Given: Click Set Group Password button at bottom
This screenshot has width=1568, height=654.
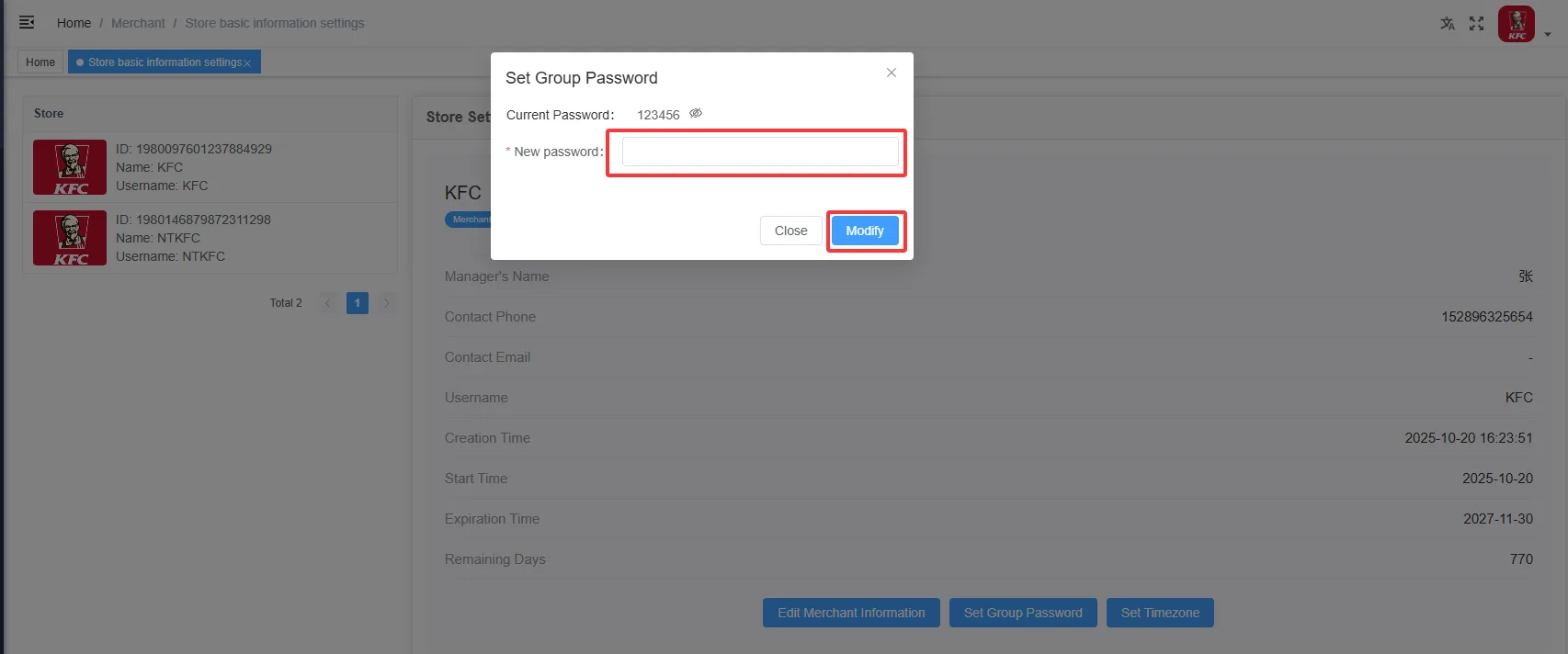Looking at the screenshot, I should pyautogui.click(x=1023, y=613).
